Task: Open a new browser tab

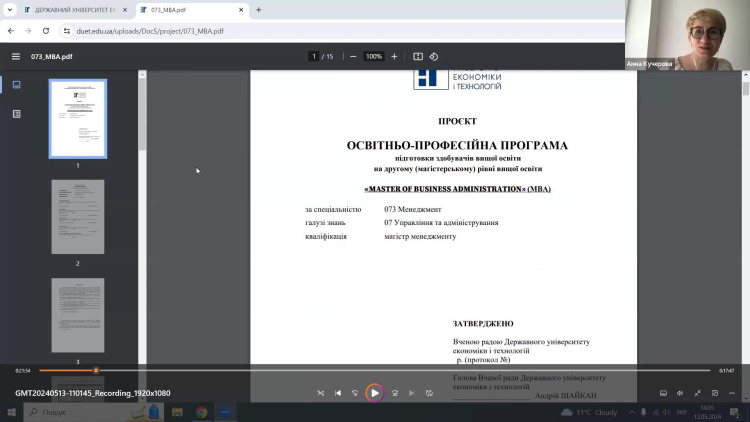Action: [259, 10]
